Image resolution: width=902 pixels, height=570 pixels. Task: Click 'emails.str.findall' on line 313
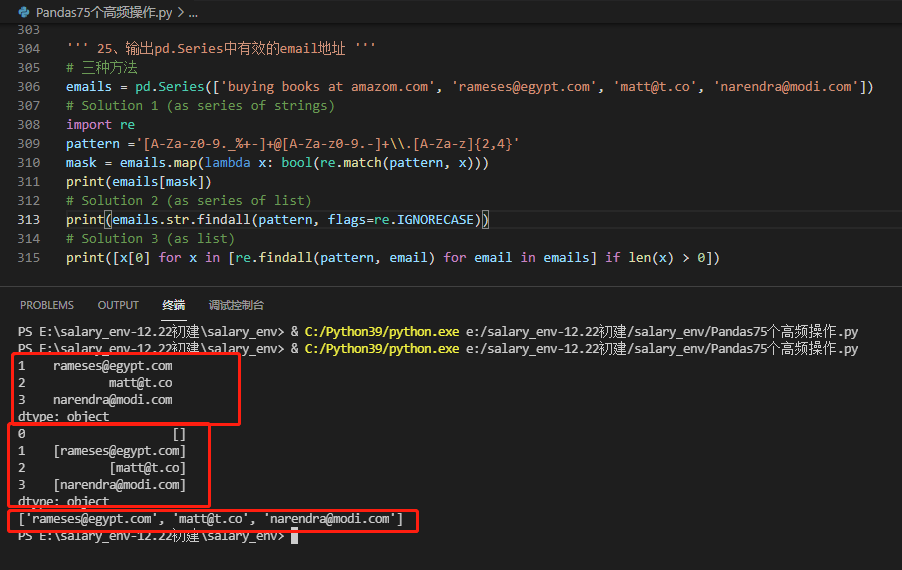pos(181,219)
